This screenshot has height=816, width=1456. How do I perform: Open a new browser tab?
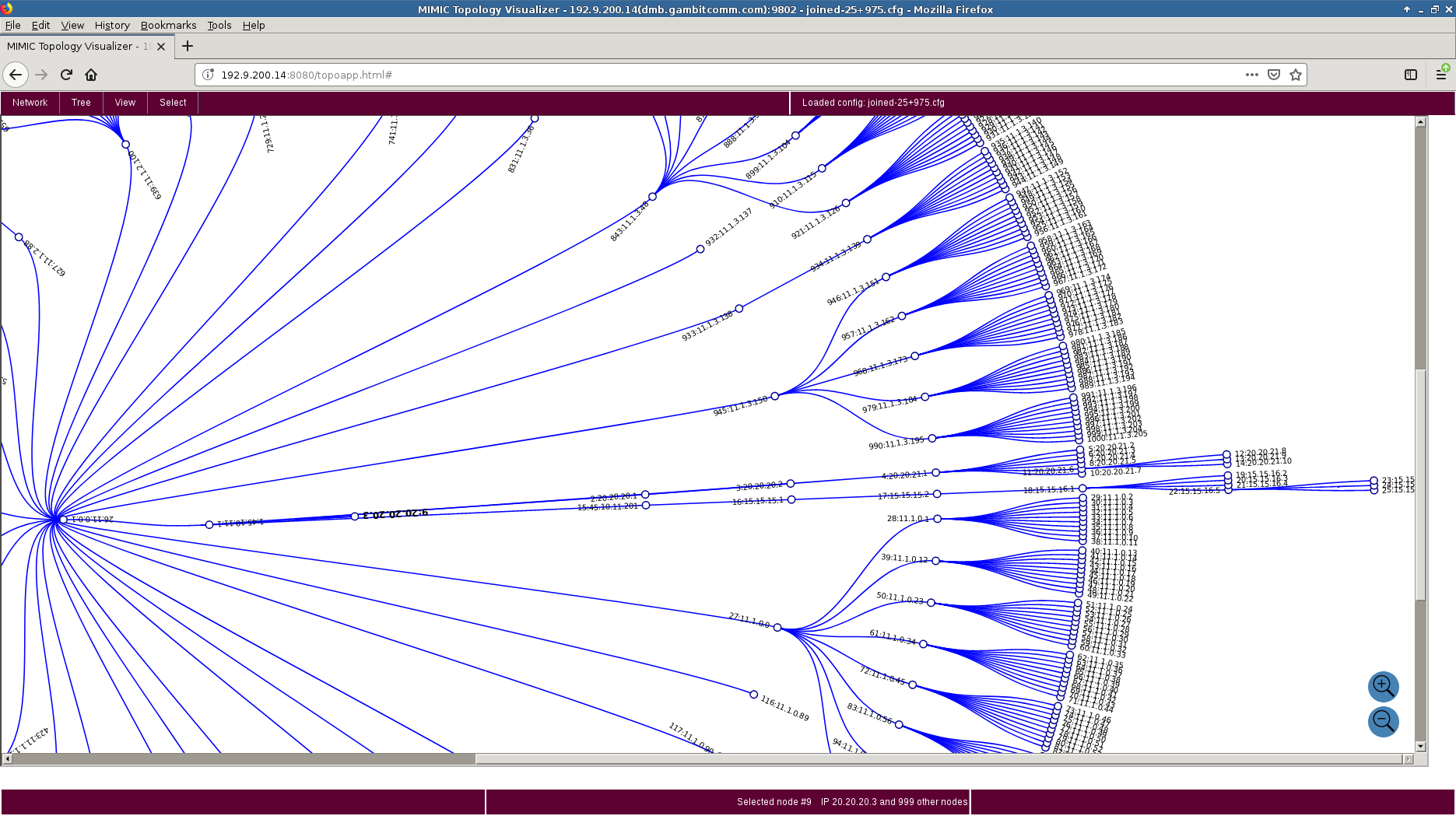[x=188, y=46]
